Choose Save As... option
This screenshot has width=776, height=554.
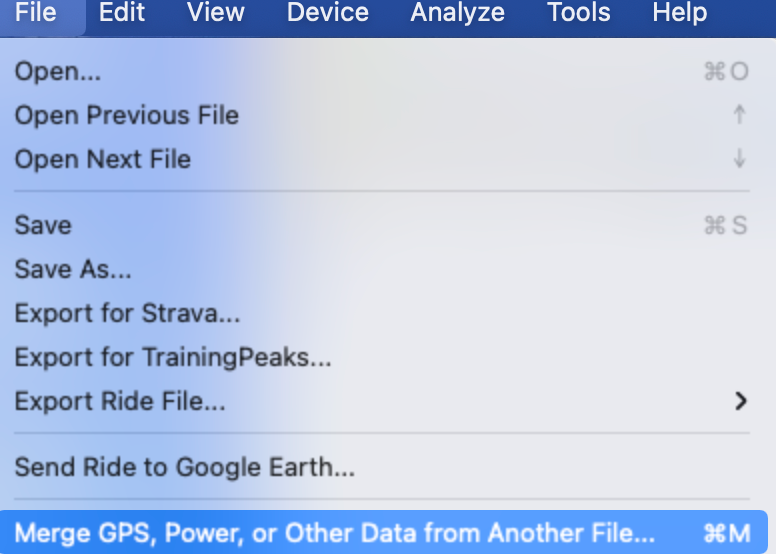pos(73,269)
